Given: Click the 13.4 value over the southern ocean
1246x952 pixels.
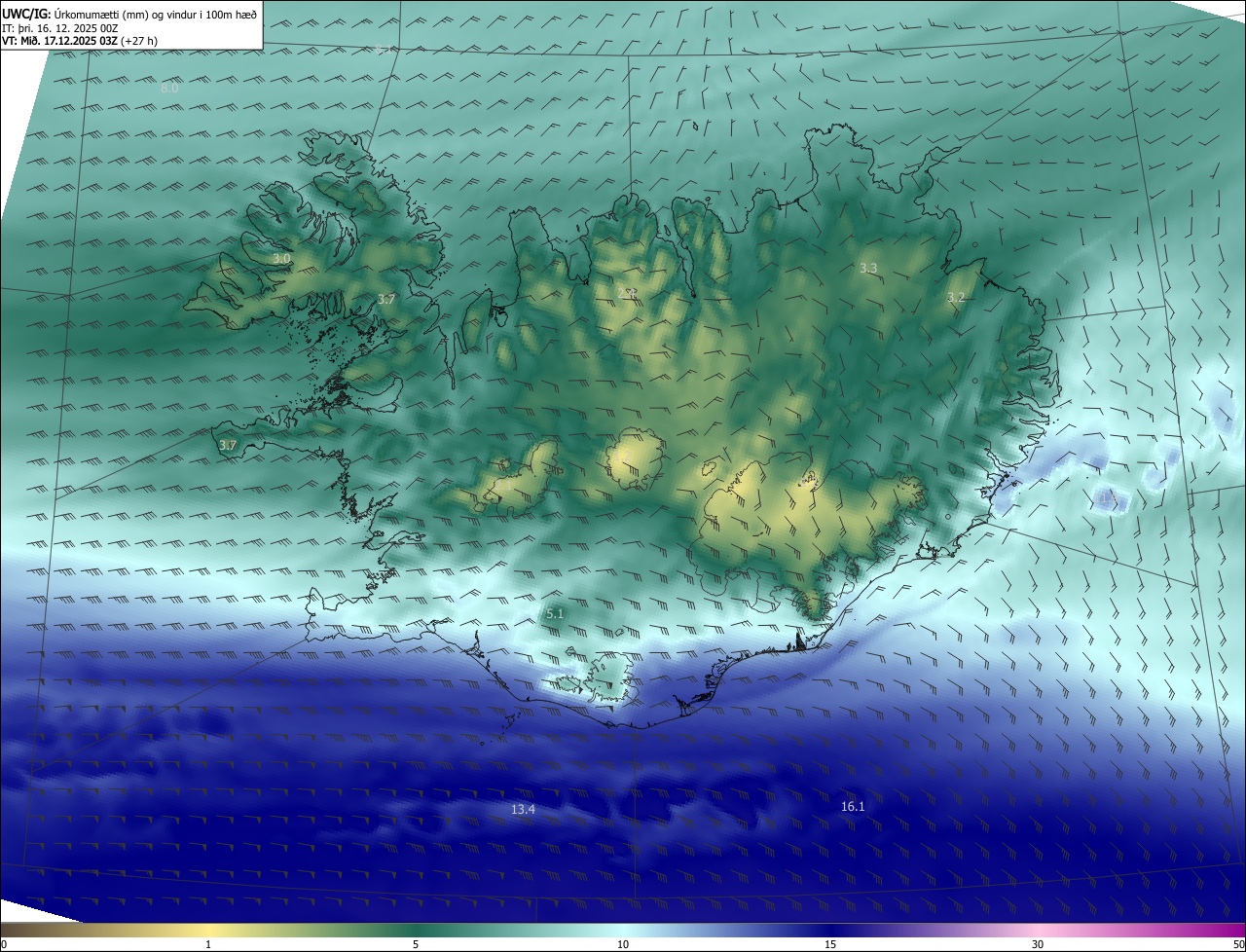Looking at the screenshot, I should pos(523,810).
